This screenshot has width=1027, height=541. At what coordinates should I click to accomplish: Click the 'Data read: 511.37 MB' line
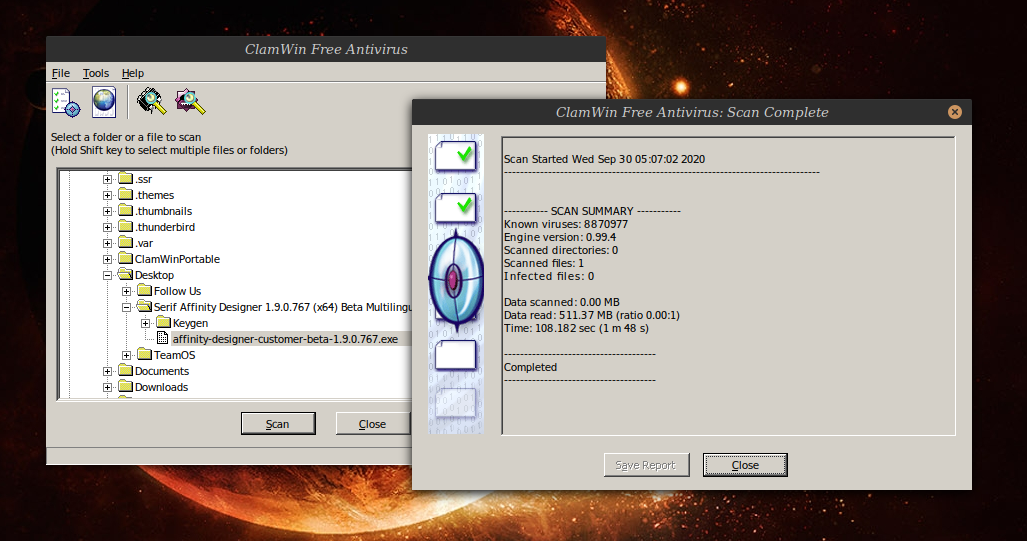click(x=591, y=315)
